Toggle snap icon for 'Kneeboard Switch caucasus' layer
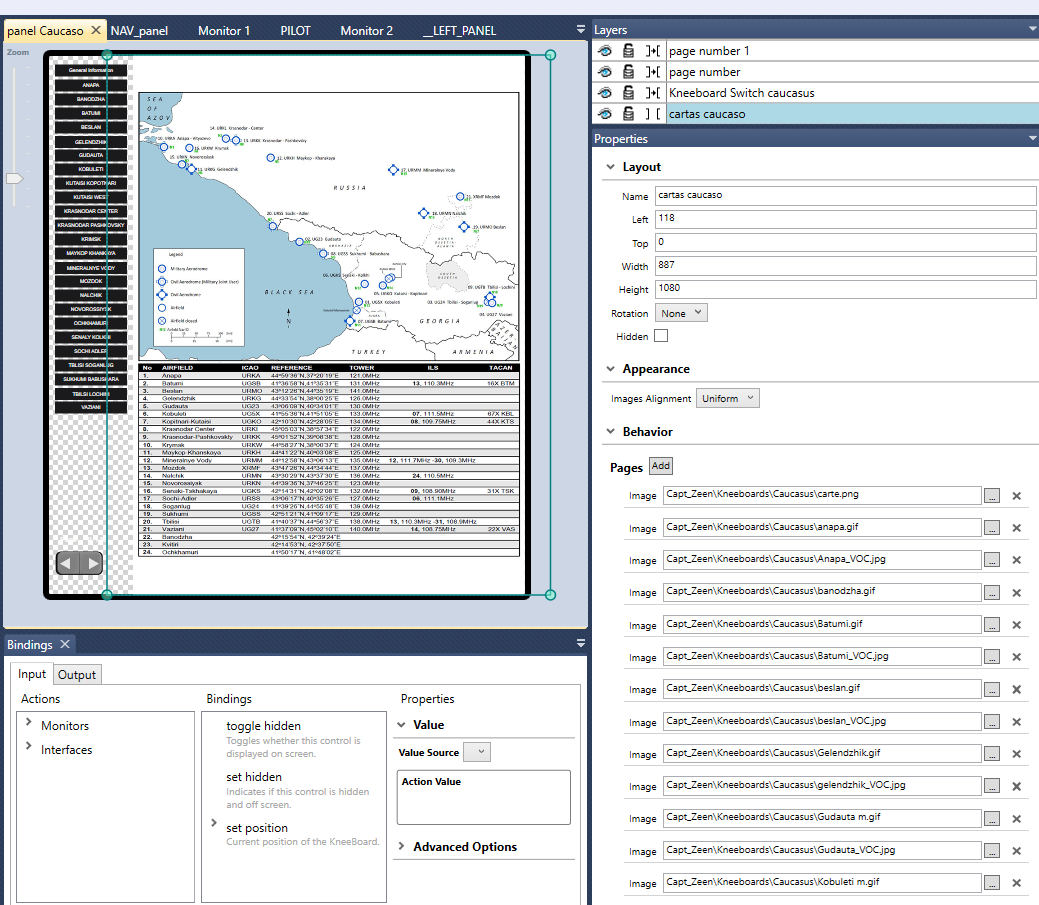Viewport: 1039px width, 905px height. point(653,93)
